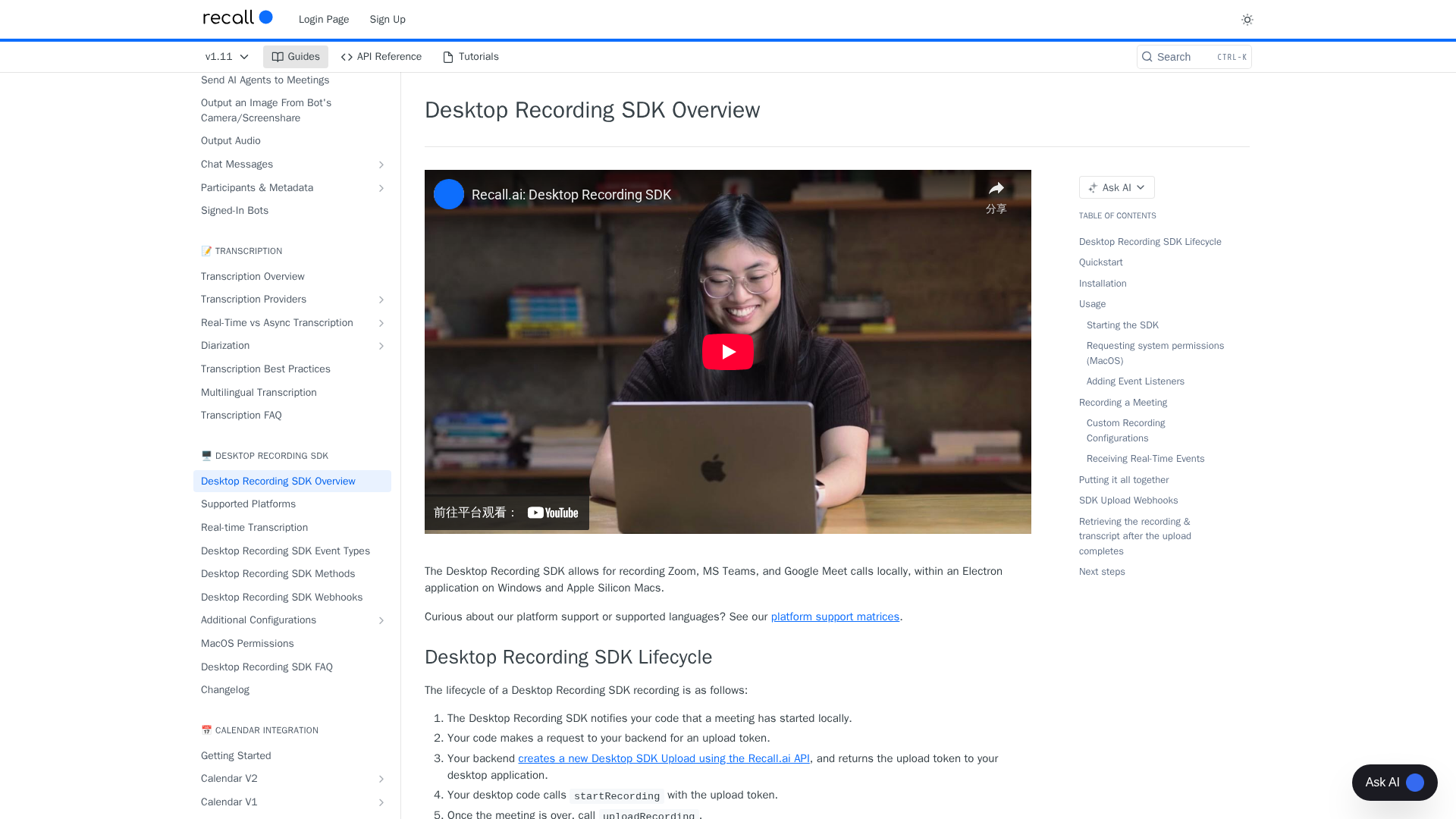
Task: Click the platform support matrices link
Action: (x=835, y=617)
